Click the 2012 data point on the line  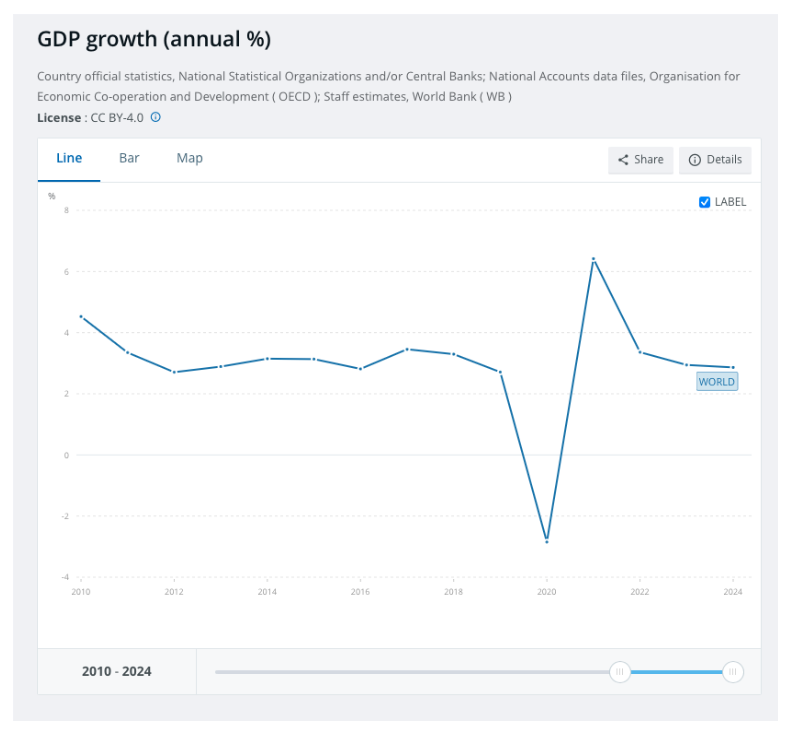pyautogui.click(x=174, y=372)
